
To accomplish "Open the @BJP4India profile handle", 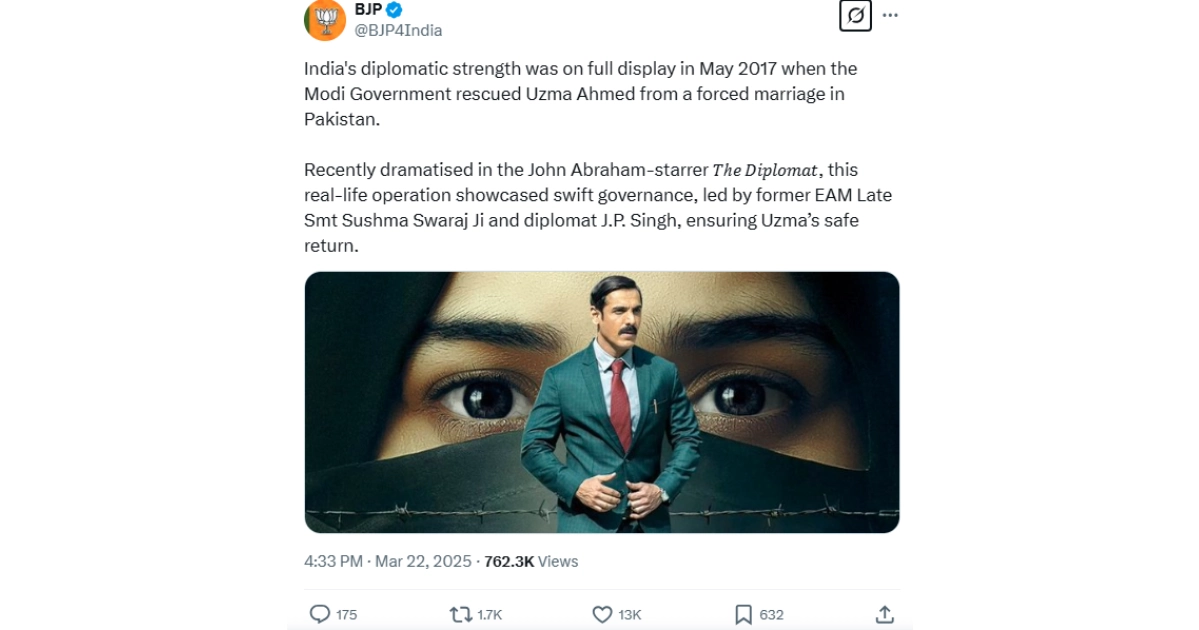I will [400, 30].
